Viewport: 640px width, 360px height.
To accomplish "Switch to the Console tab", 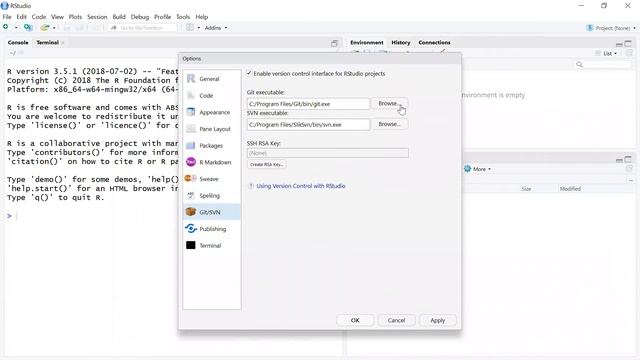I will pyautogui.click(x=18, y=42).
